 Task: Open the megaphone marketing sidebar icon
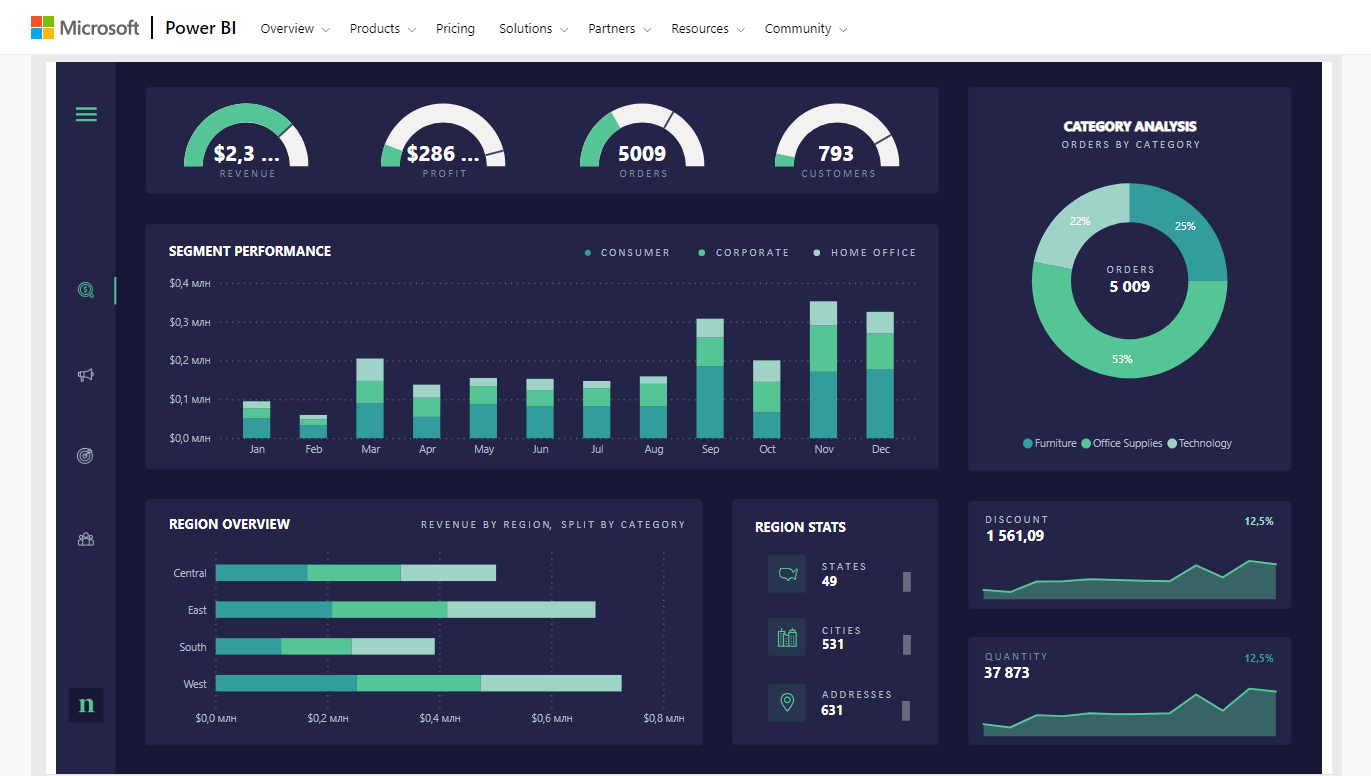tap(86, 375)
